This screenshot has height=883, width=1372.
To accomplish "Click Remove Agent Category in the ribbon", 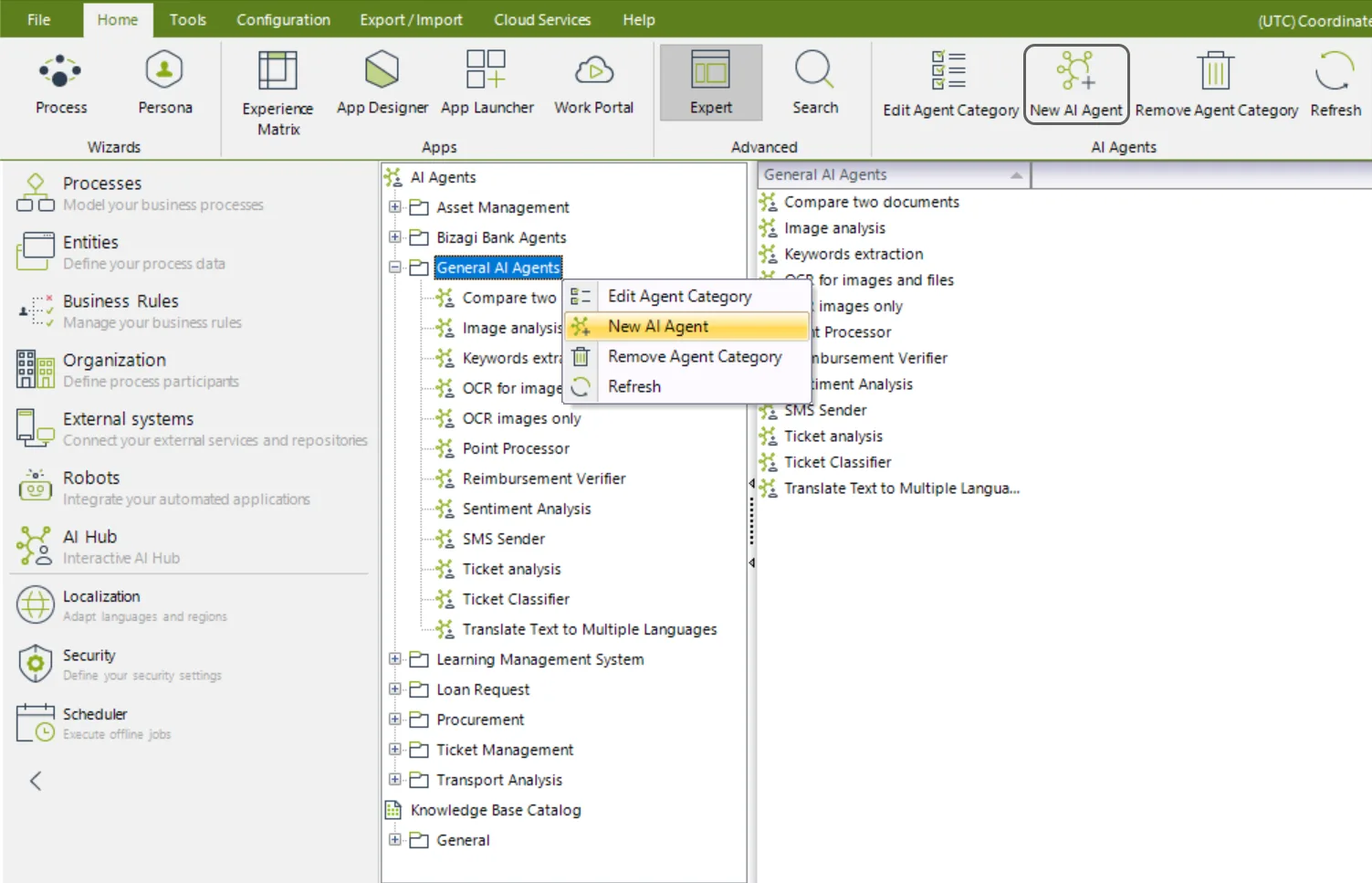I will [x=1216, y=84].
